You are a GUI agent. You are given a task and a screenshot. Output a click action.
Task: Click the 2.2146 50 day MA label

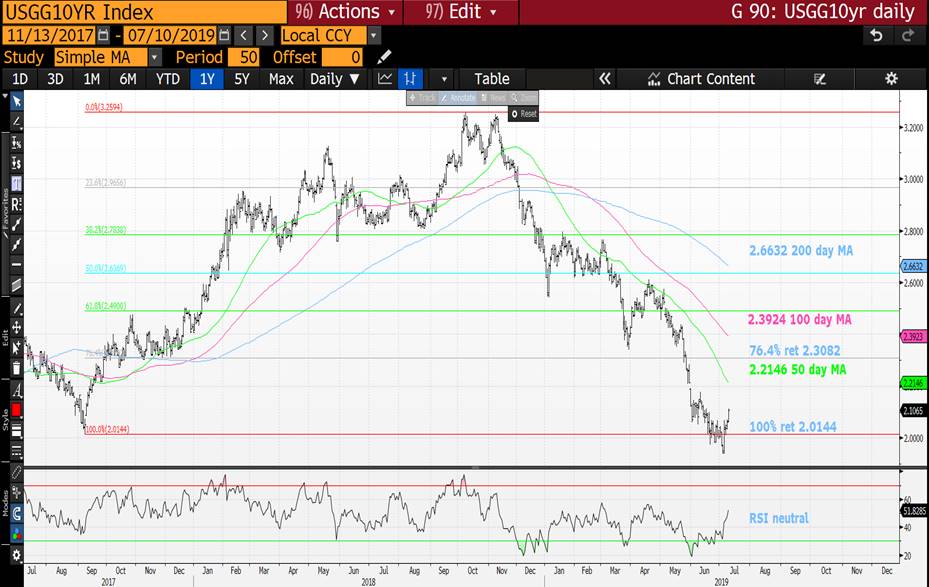797,370
